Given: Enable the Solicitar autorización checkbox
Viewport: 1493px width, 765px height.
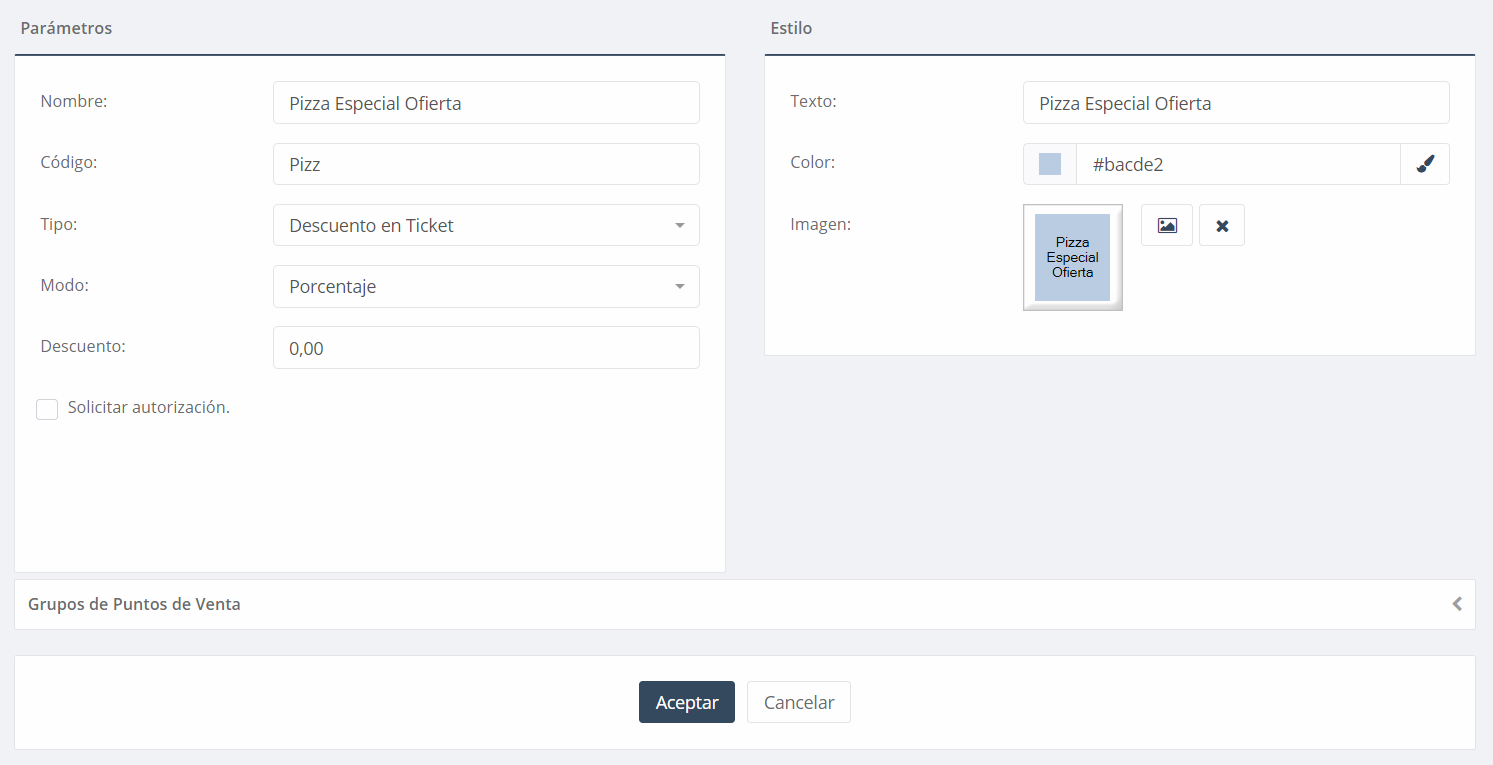Looking at the screenshot, I should (x=47, y=409).
